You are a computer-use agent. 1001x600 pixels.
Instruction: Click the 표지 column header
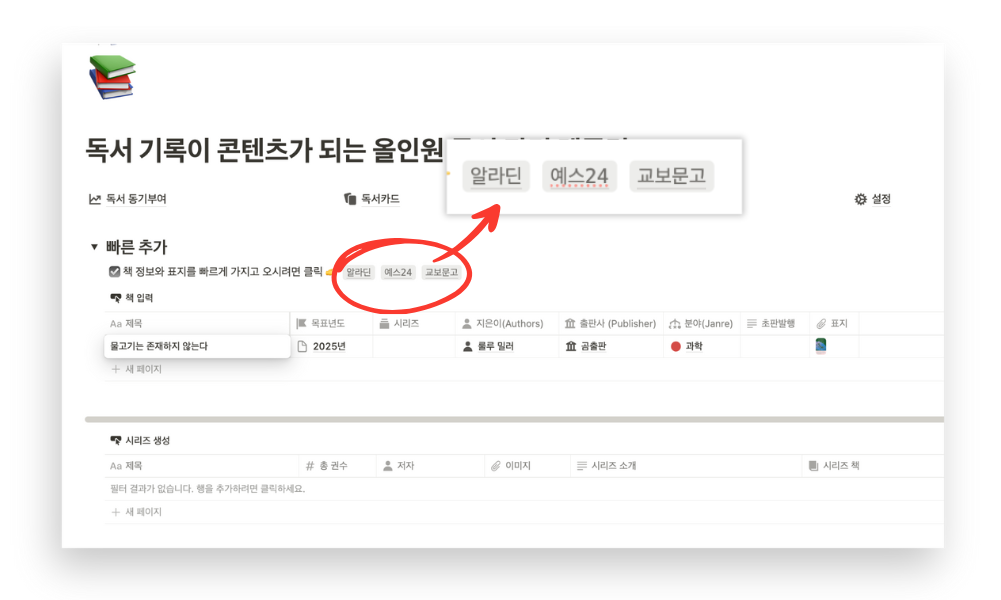tap(832, 324)
